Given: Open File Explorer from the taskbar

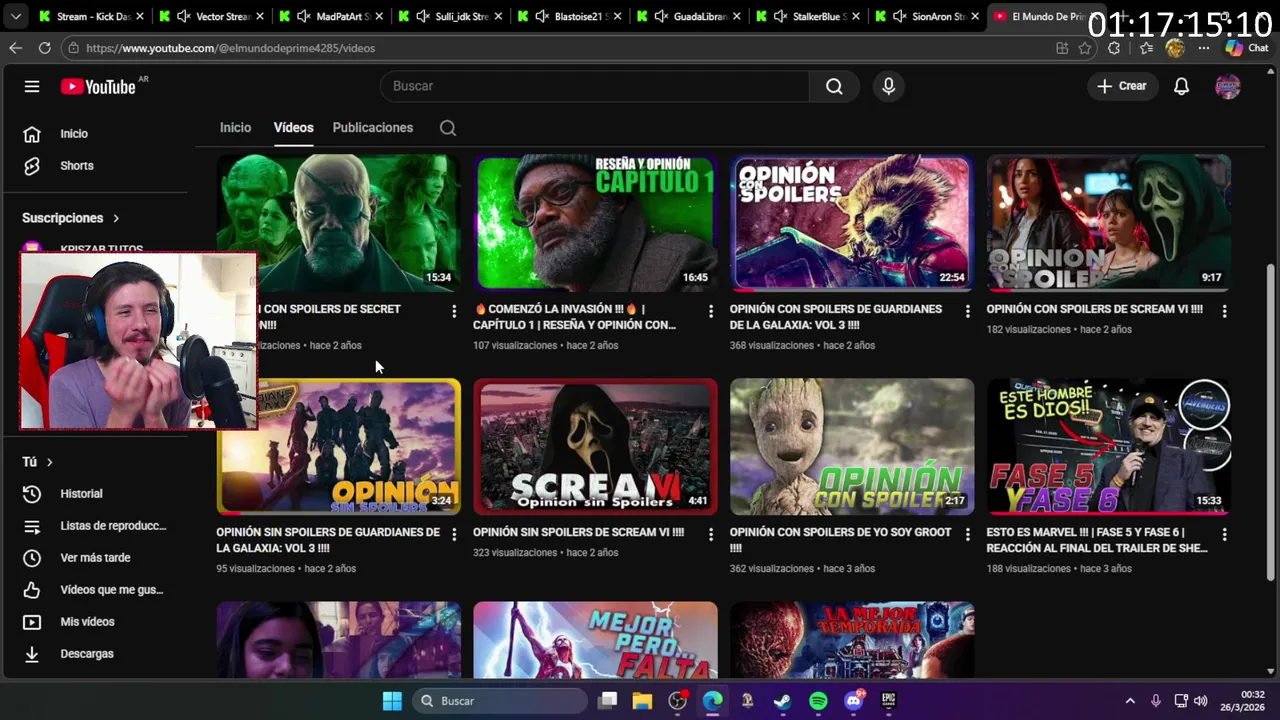Looking at the screenshot, I should [642, 701].
